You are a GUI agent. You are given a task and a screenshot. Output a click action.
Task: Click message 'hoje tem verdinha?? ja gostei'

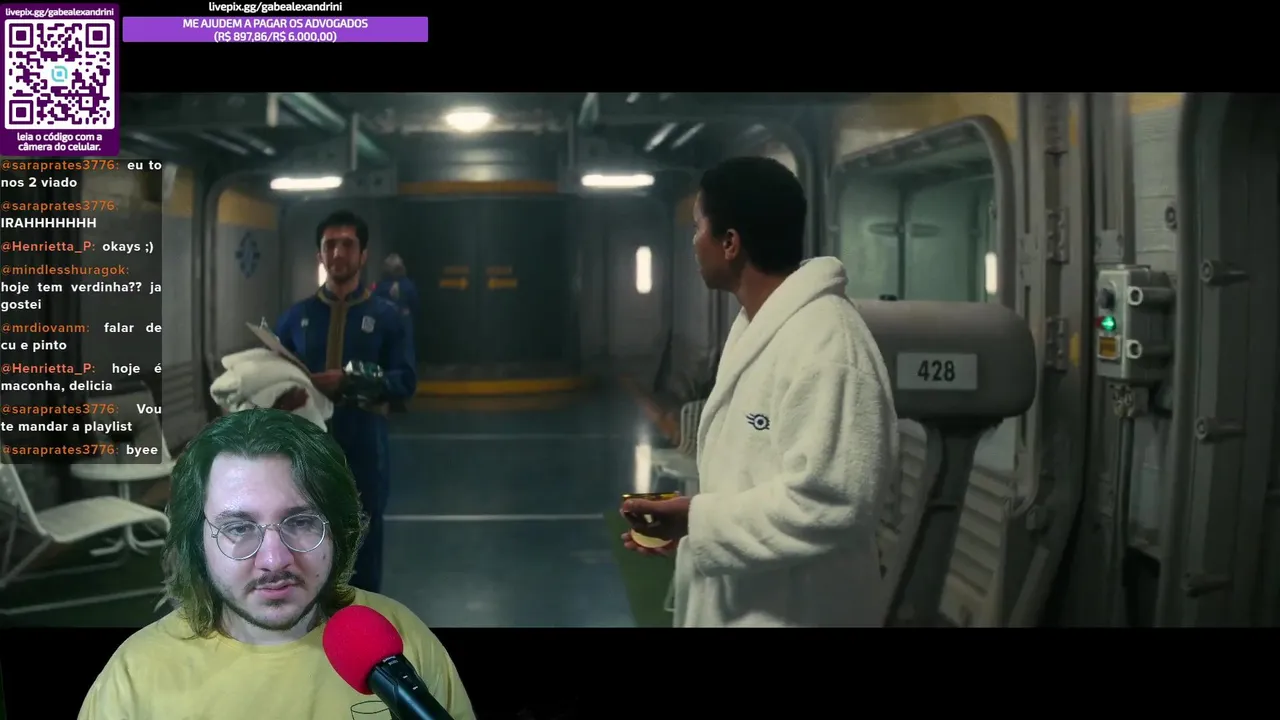pos(81,295)
